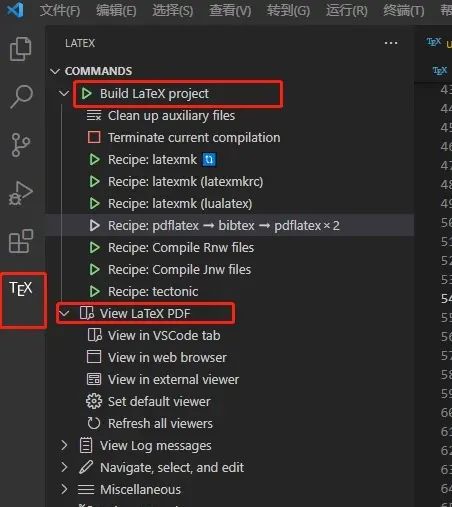Click the View LaTeX PDF preview icon

[87, 313]
